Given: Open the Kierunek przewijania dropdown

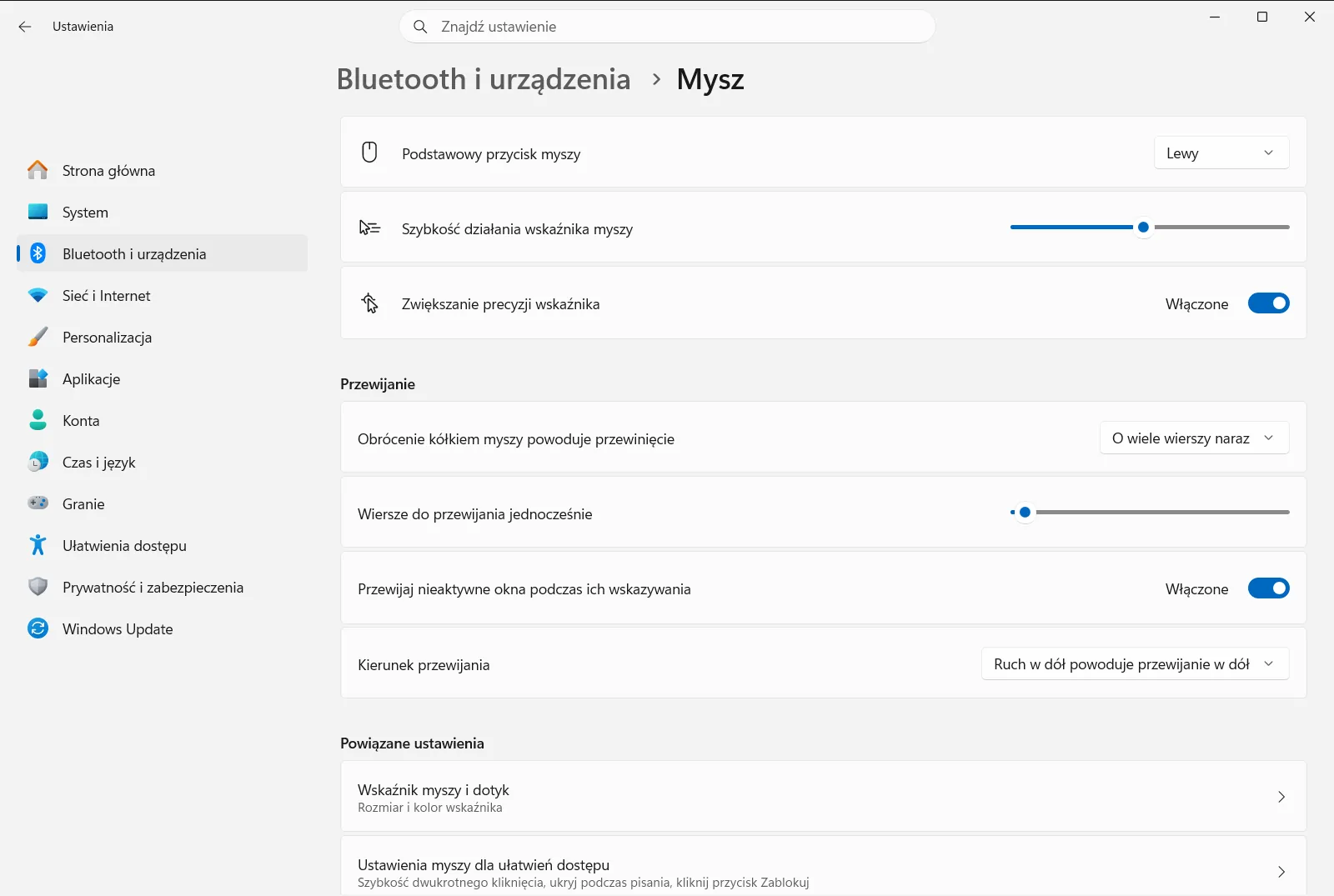Looking at the screenshot, I should [1135, 663].
